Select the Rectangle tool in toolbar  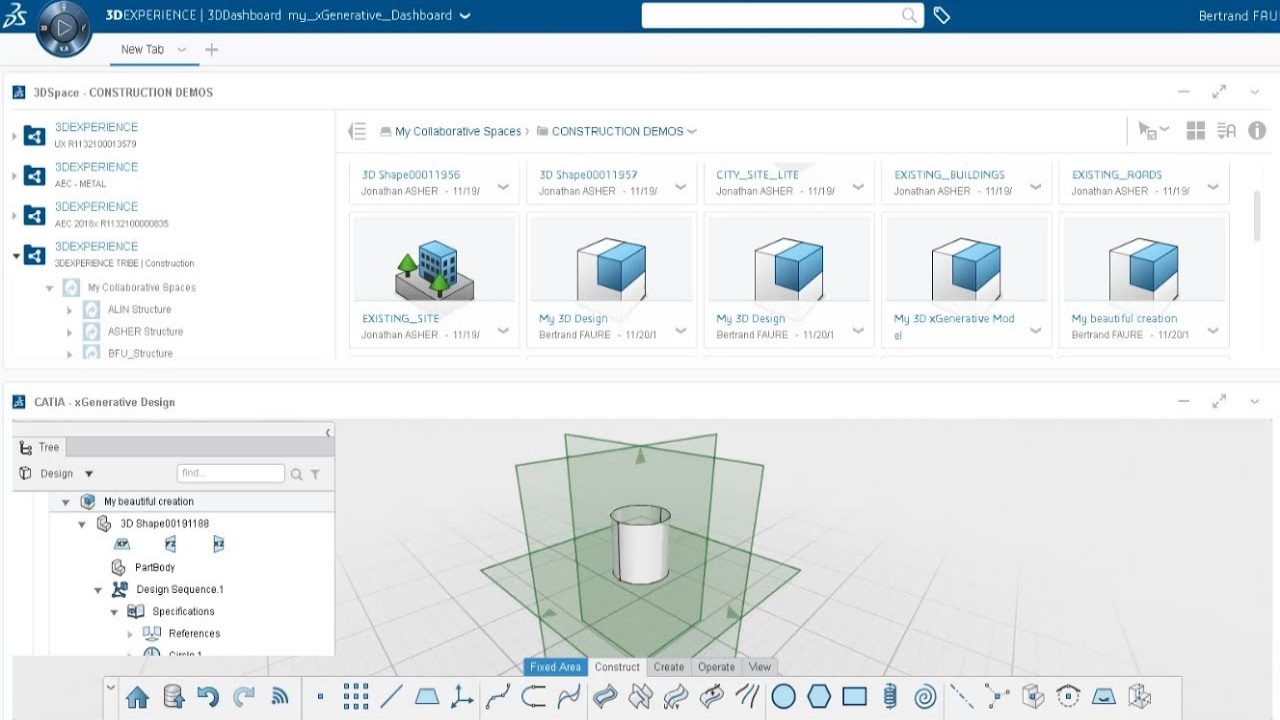[854, 697]
